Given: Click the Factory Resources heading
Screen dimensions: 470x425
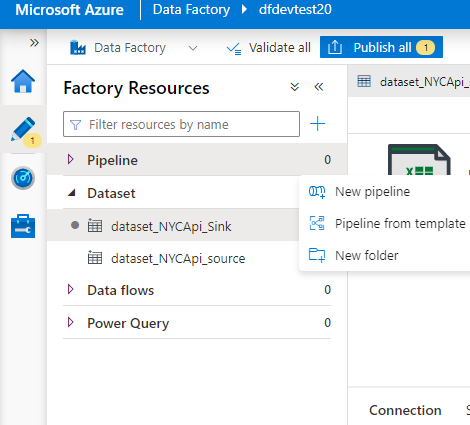Looking at the screenshot, I should click(136, 88).
